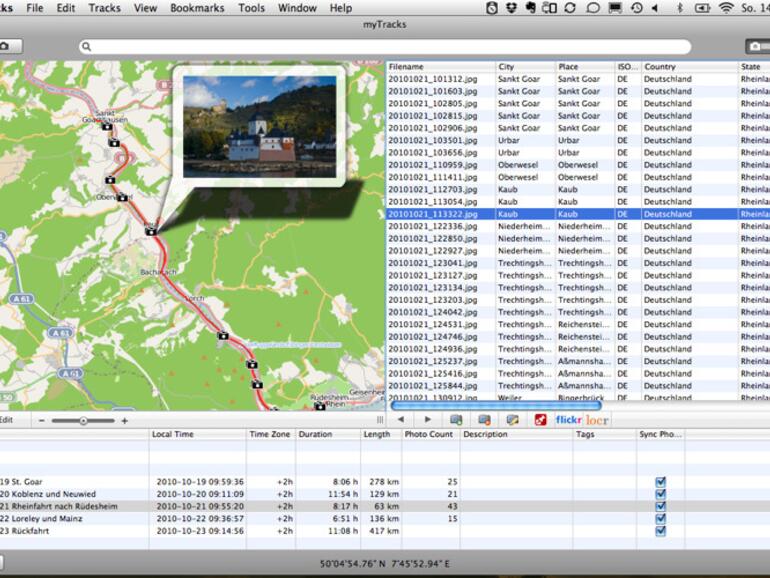Click the next photo arrow button
Screen dimensions: 770x578
click(x=428, y=420)
